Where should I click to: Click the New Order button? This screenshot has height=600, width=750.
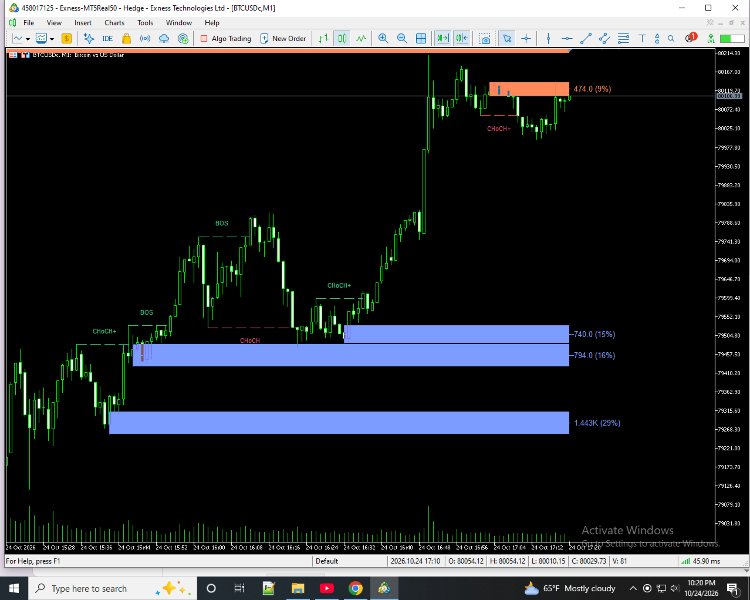point(283,39)
